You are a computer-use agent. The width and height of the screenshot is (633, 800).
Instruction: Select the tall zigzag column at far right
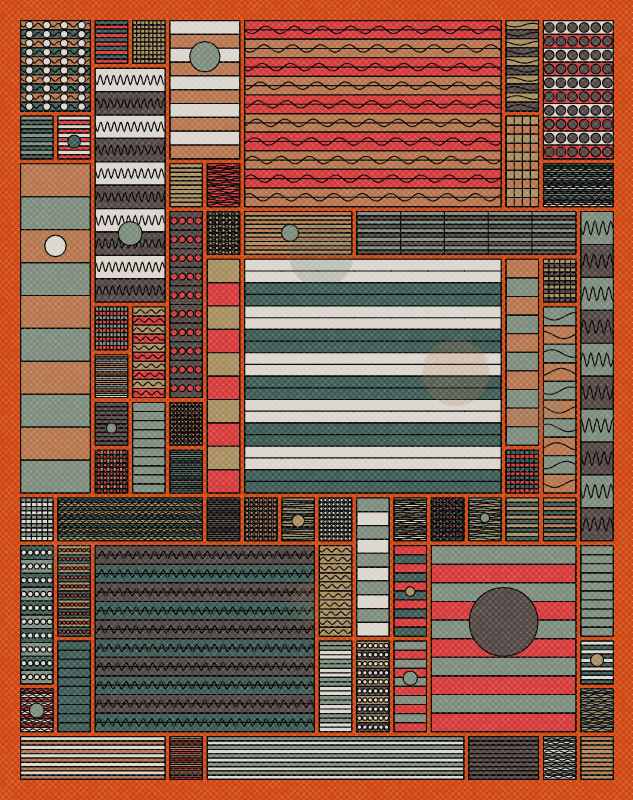[x=596, y=375]
